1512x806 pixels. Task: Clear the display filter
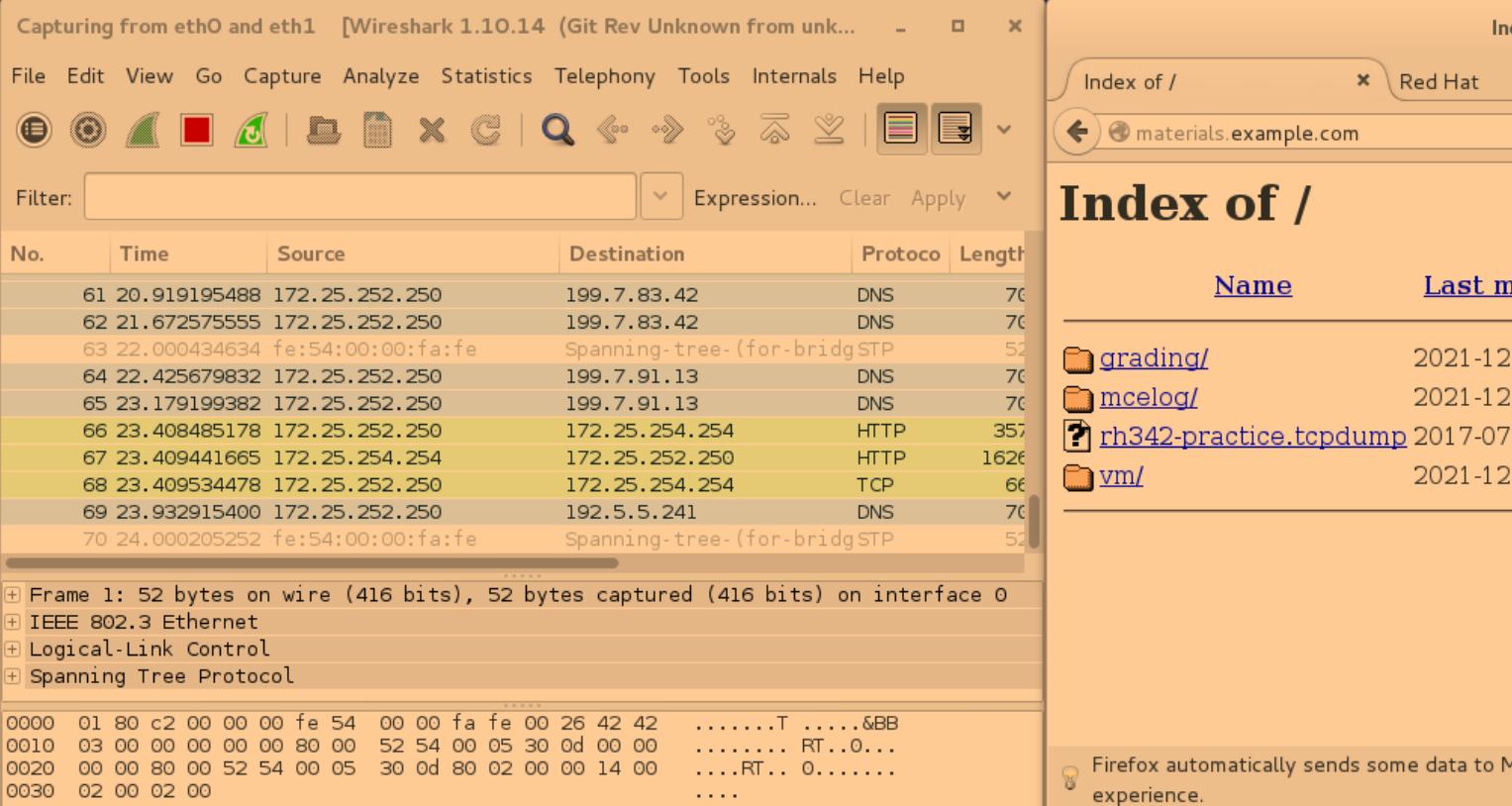(x=864, y=198)
